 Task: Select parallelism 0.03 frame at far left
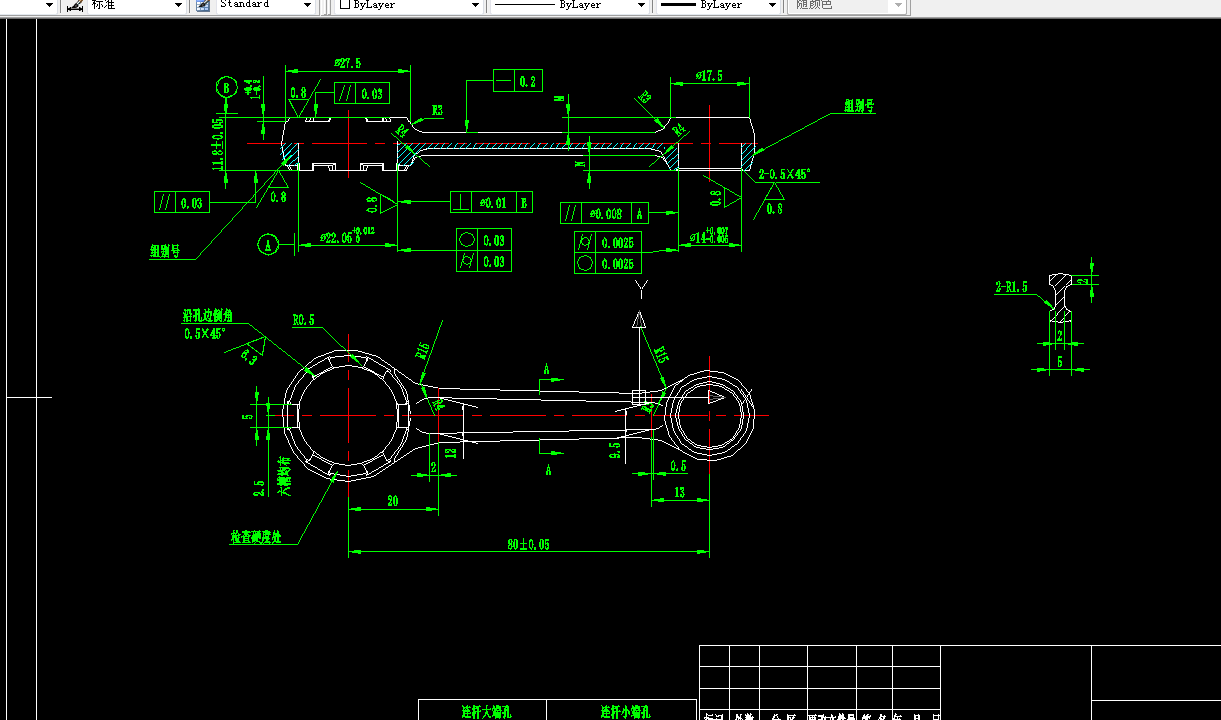point(181,202)
